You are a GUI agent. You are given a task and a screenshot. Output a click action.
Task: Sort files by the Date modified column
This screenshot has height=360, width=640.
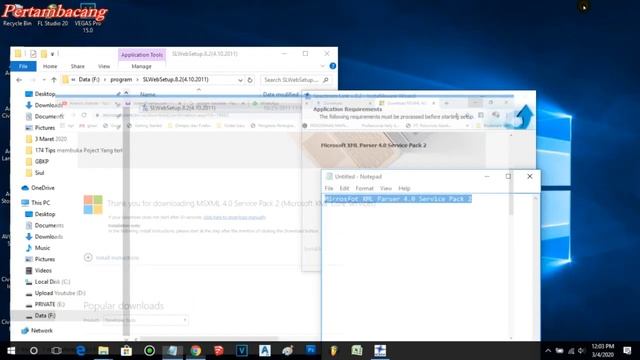tap(281, 94)
